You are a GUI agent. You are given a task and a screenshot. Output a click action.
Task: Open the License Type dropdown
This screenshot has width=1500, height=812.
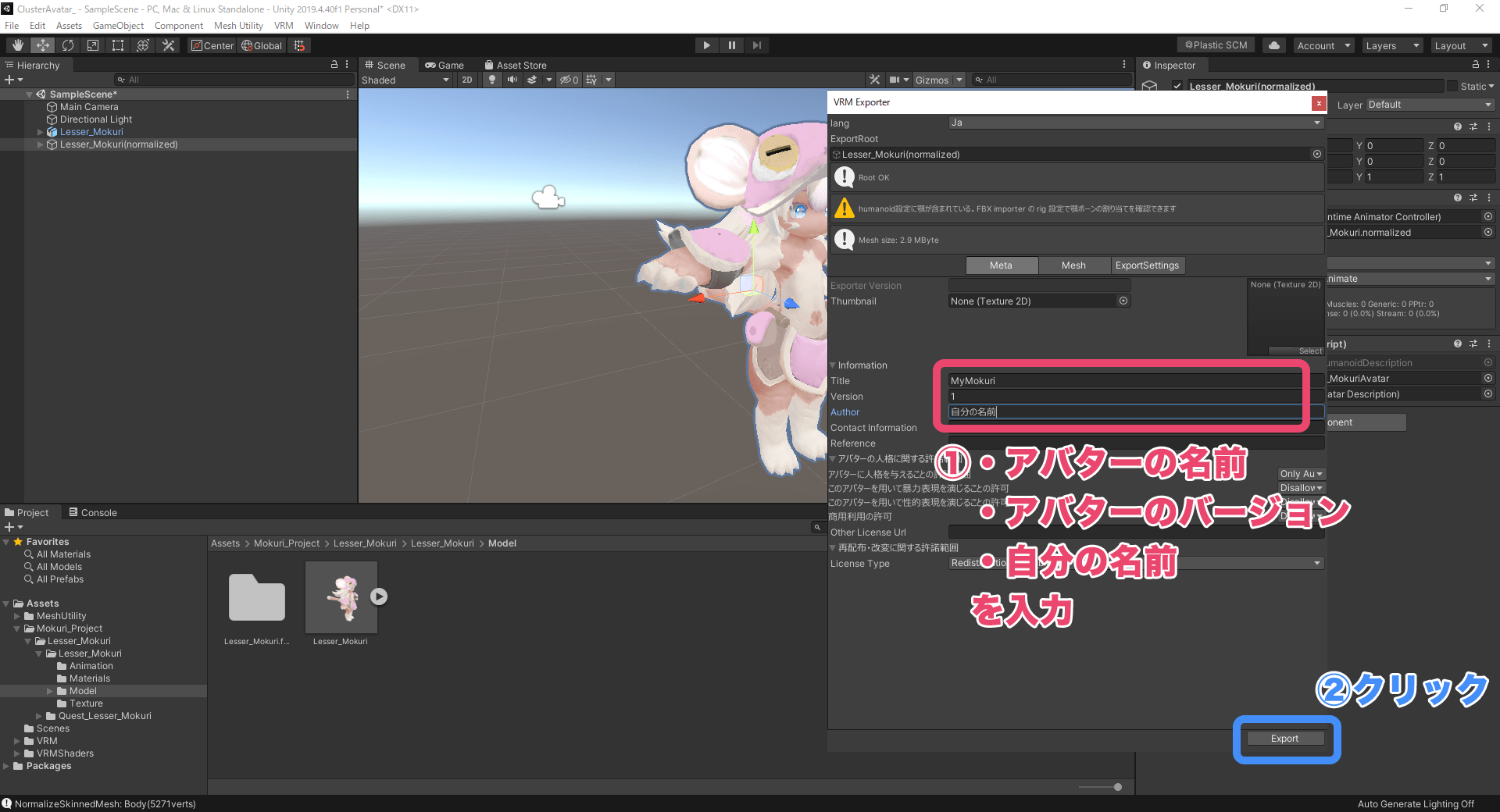click(1317, 562)
